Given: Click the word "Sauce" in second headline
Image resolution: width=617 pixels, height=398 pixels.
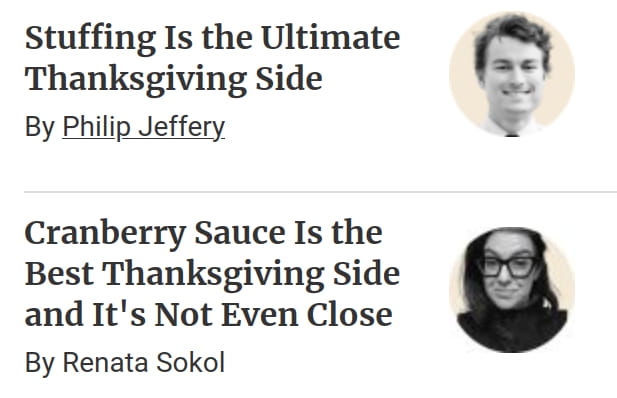Looking at the screenshot, I should pos(240,233).
